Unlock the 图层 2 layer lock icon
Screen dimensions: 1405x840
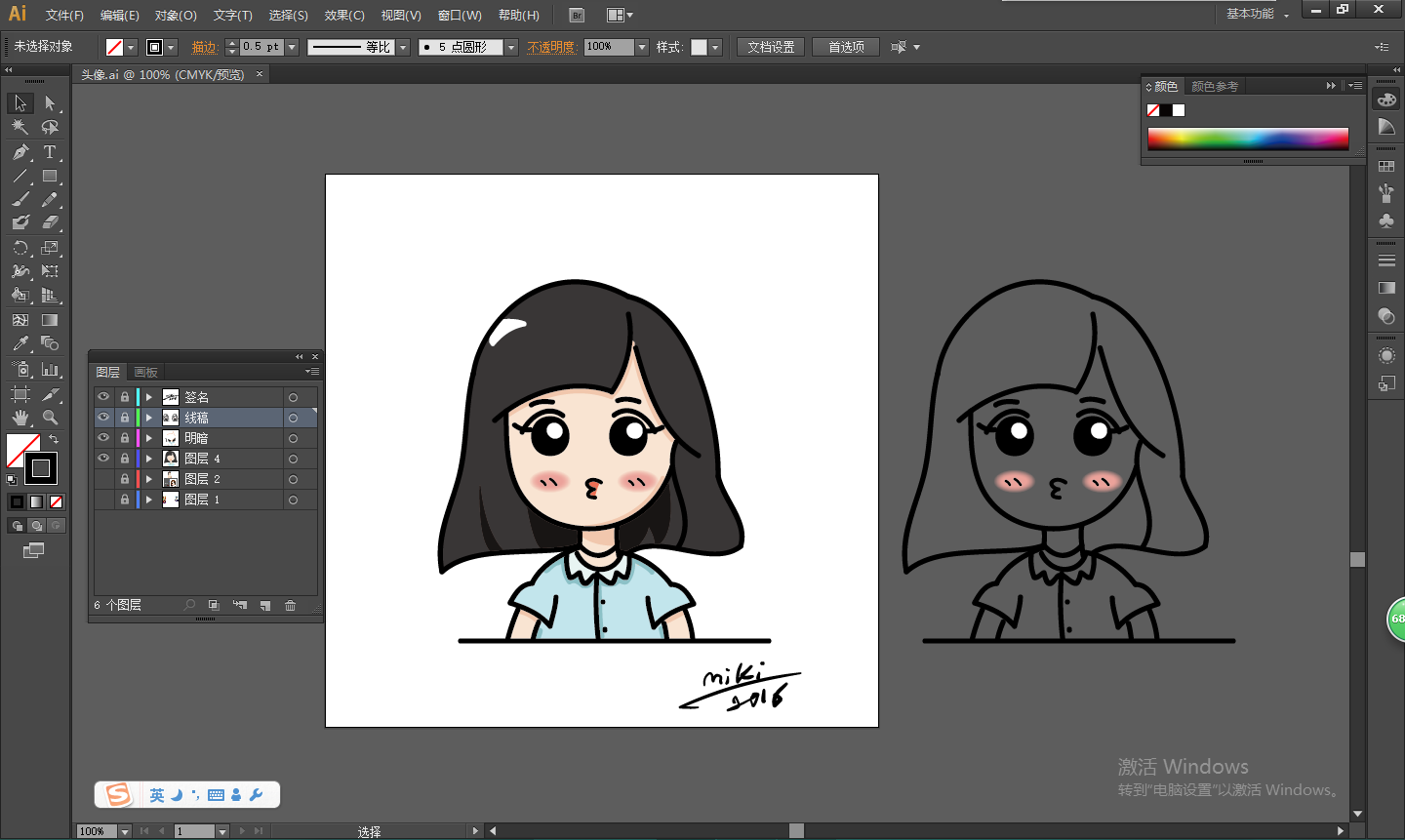click(x=125, y=479)
